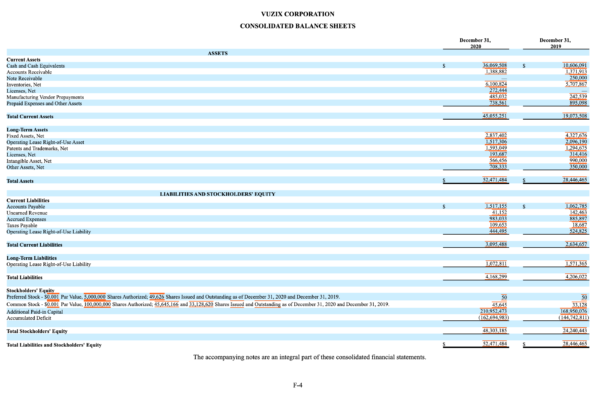Select the 2020 Accounts Payable value
The image size is (600, 398).
pos(496,206)
